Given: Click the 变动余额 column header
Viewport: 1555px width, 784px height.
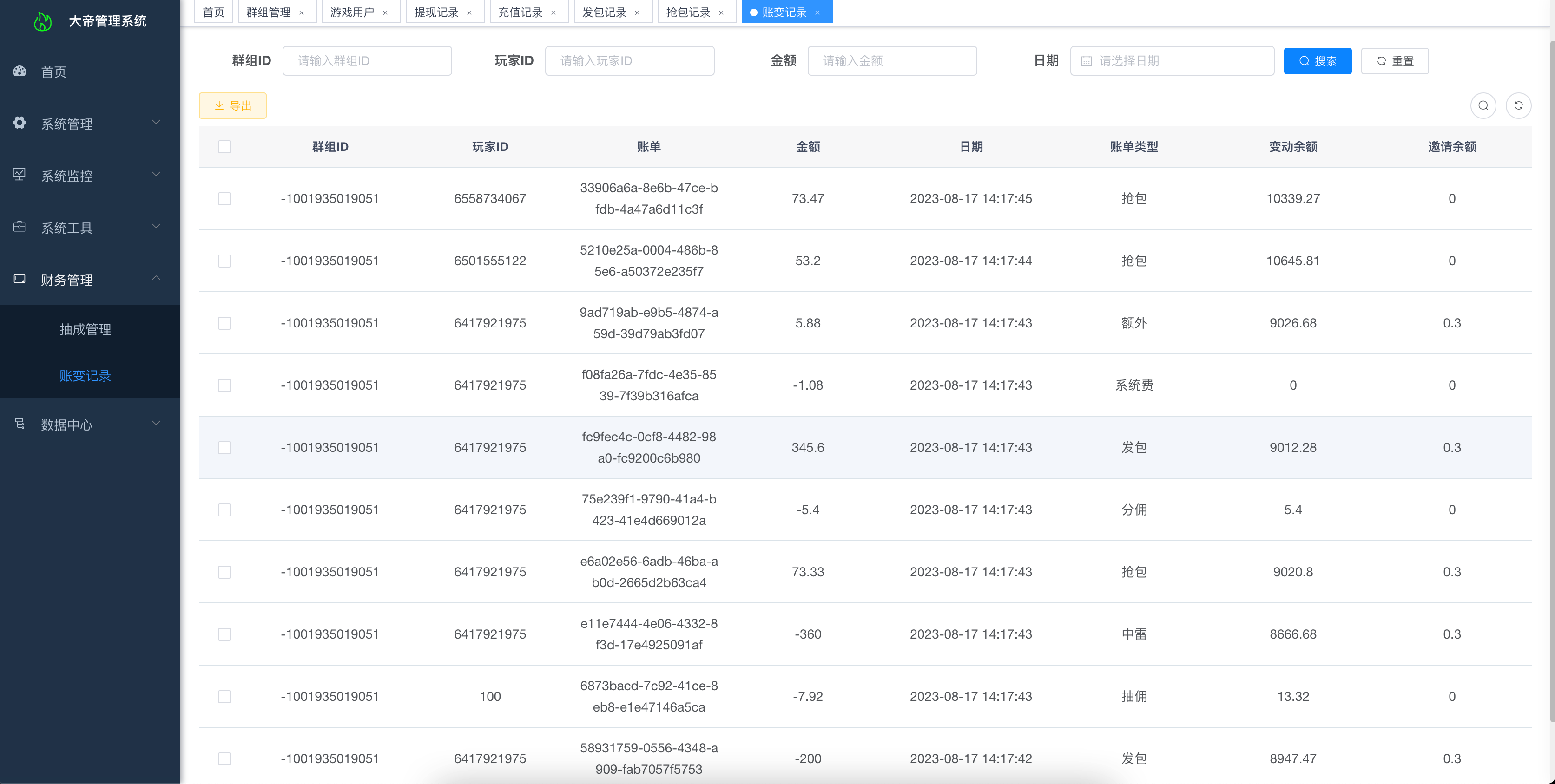Looking at the screenshot, I should tap(1293, 147).
